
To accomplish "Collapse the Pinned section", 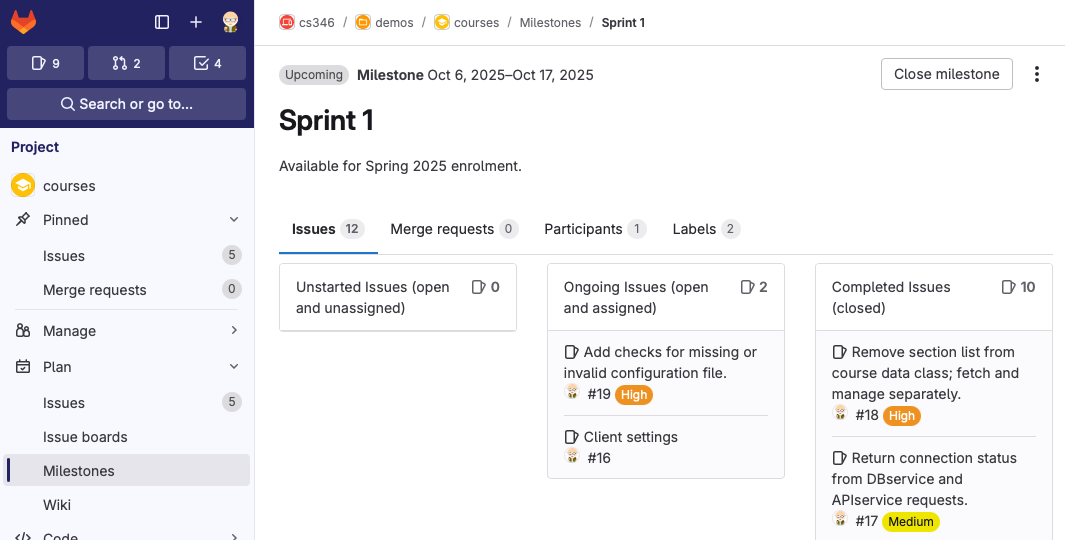I will click(234, 220).
